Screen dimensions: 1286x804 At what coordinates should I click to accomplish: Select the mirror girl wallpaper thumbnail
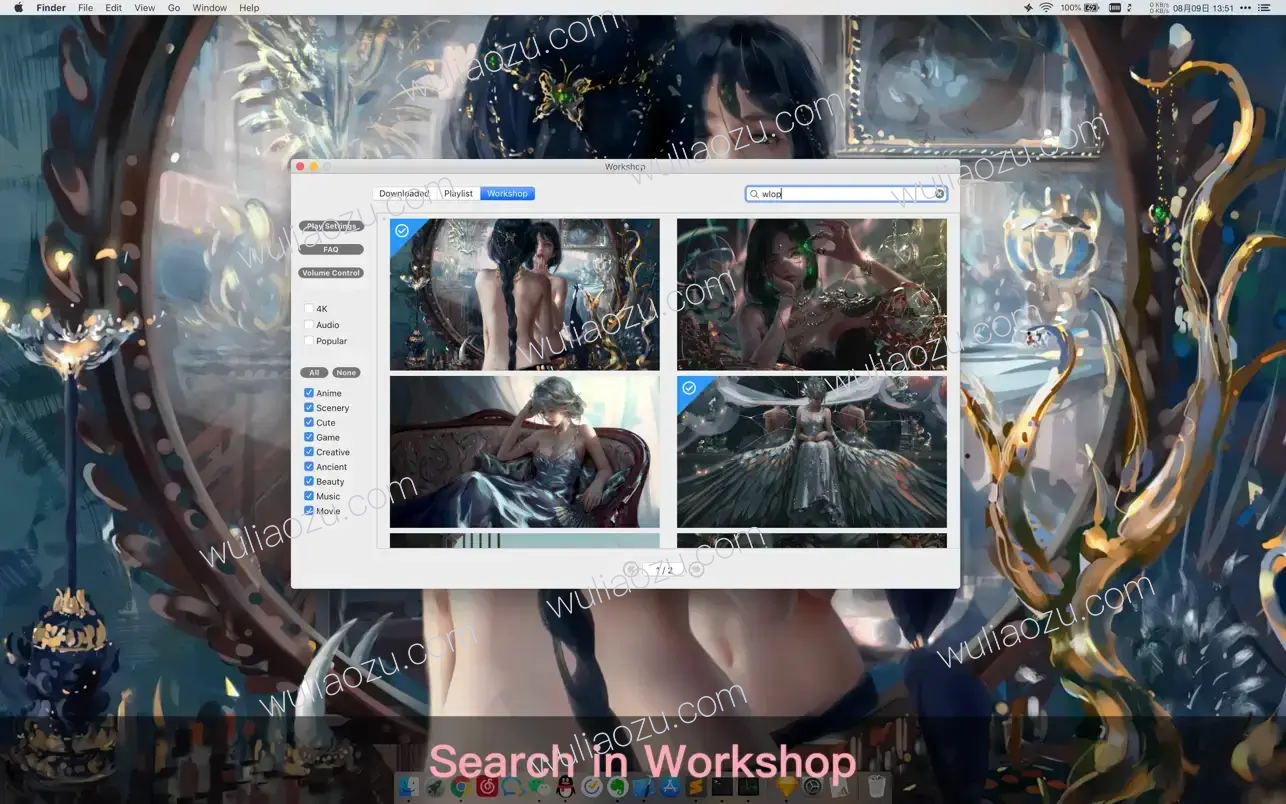[x=525, y=295]
